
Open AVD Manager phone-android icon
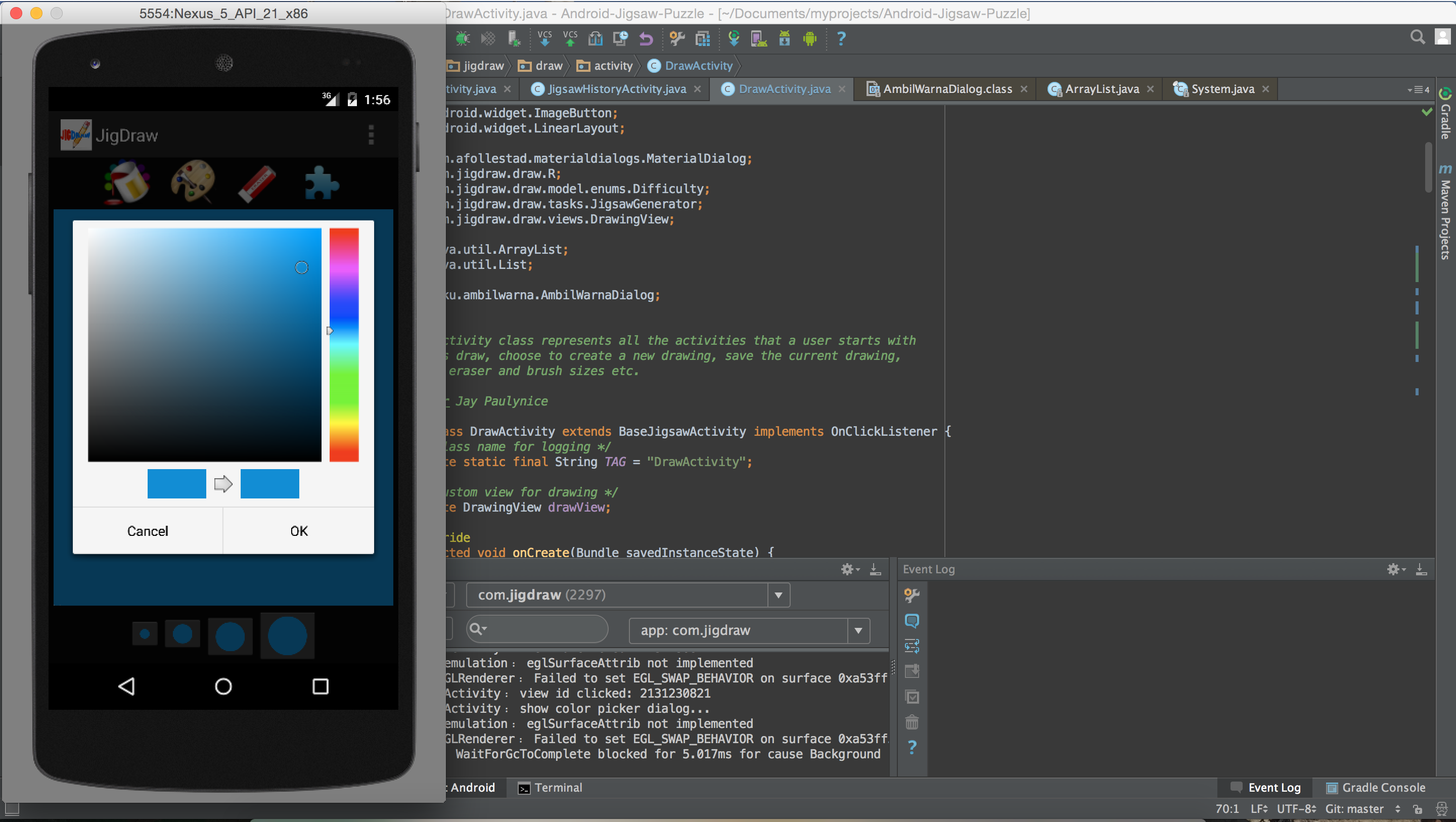click(758, 38)
